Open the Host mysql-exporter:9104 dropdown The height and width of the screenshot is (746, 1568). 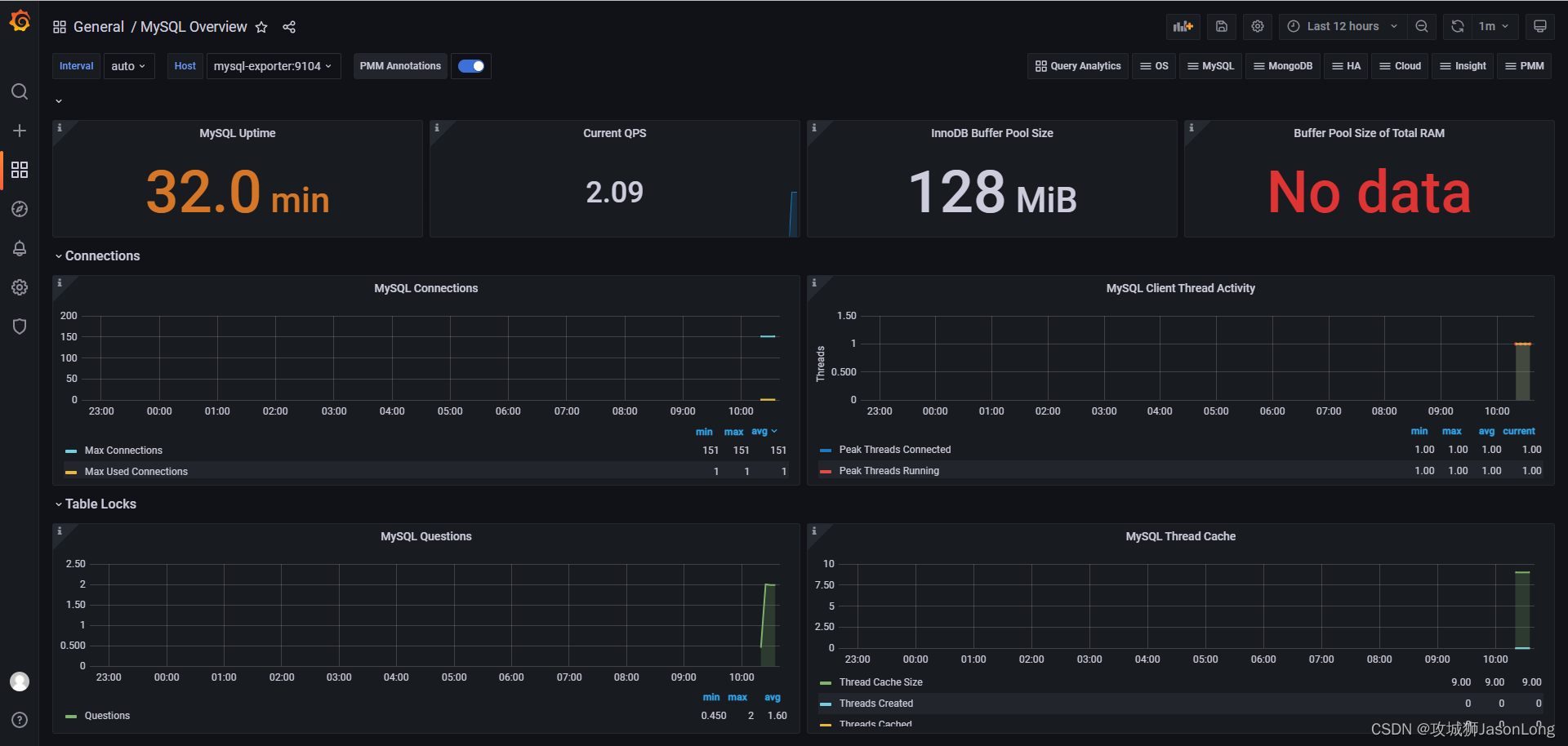pyautogui.click(x=274, y=66)
